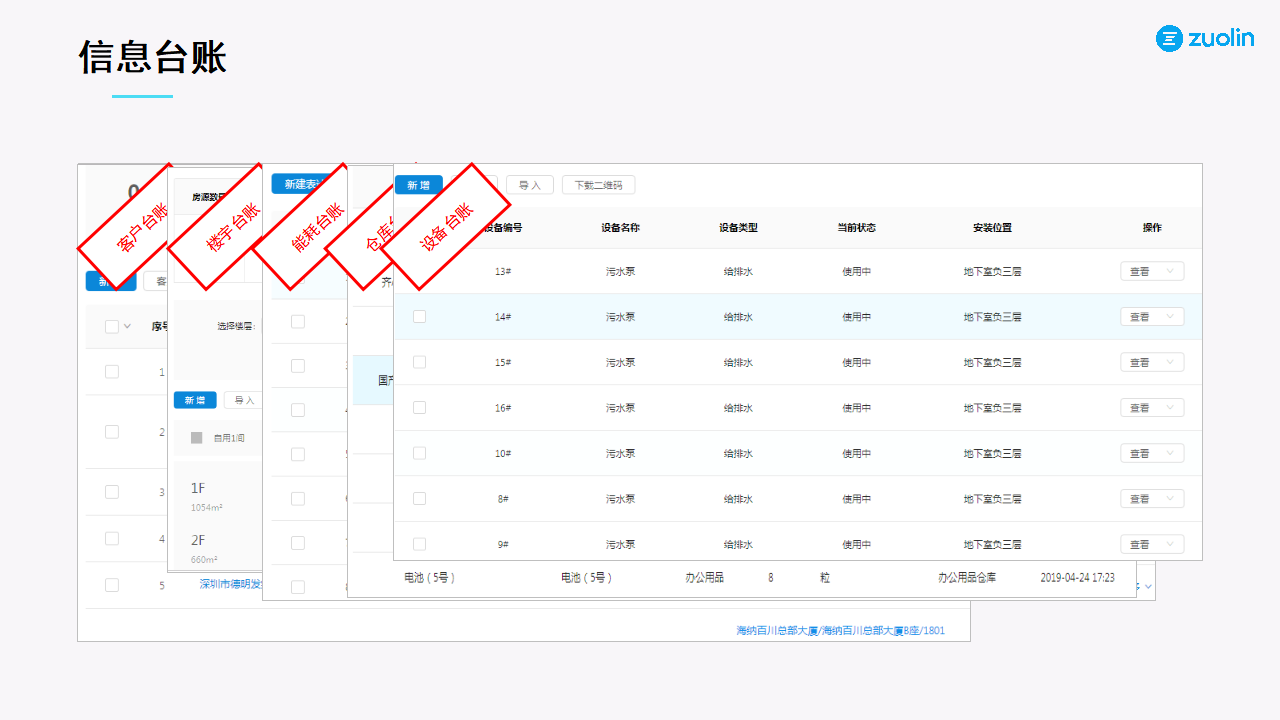Click 导入 button in equipment ledger toolbar
Image resolution: width=1280 pixels, height=720 pixels.
point(530,185)
